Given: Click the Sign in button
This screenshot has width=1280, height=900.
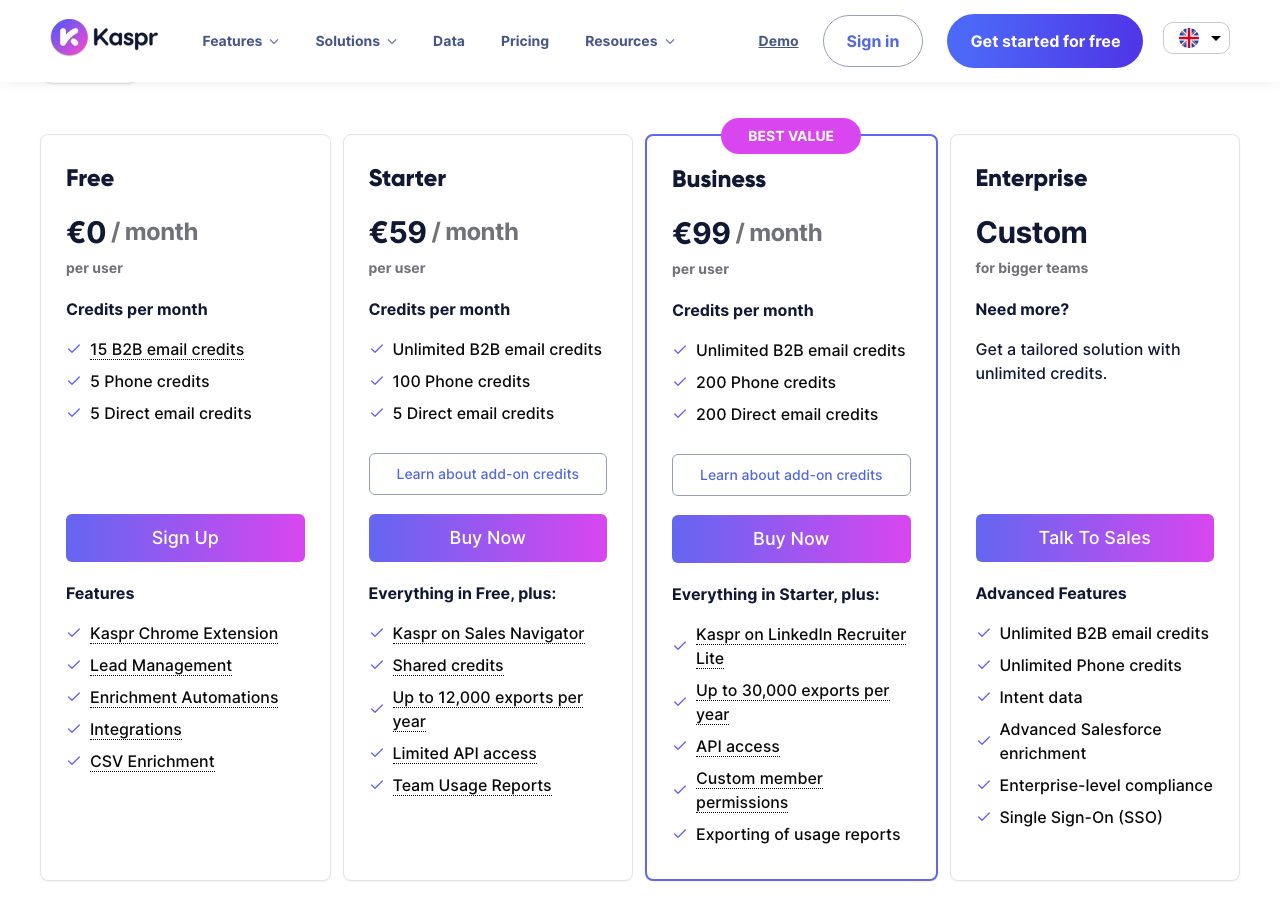Looking at the screenshot, I should (x=873, y=41).
